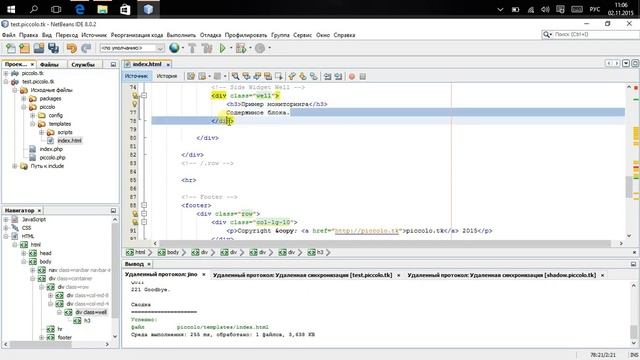Run the project with green play icon
640x360 pixels.
pos(222,48)
